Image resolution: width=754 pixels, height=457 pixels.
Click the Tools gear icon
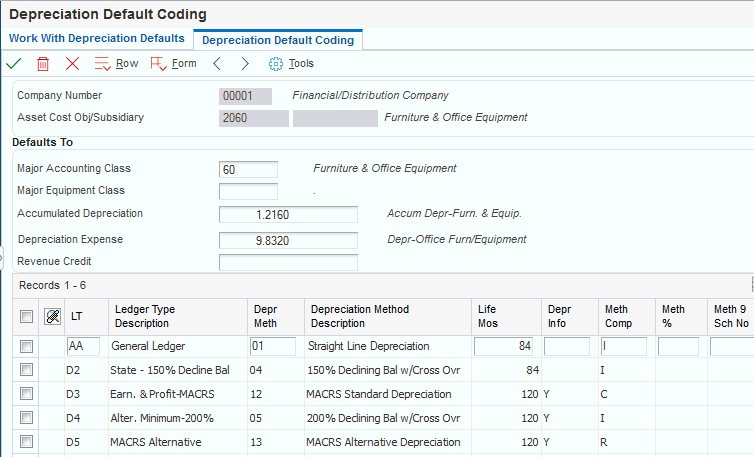pyautogui.click(x=276, y=63)
